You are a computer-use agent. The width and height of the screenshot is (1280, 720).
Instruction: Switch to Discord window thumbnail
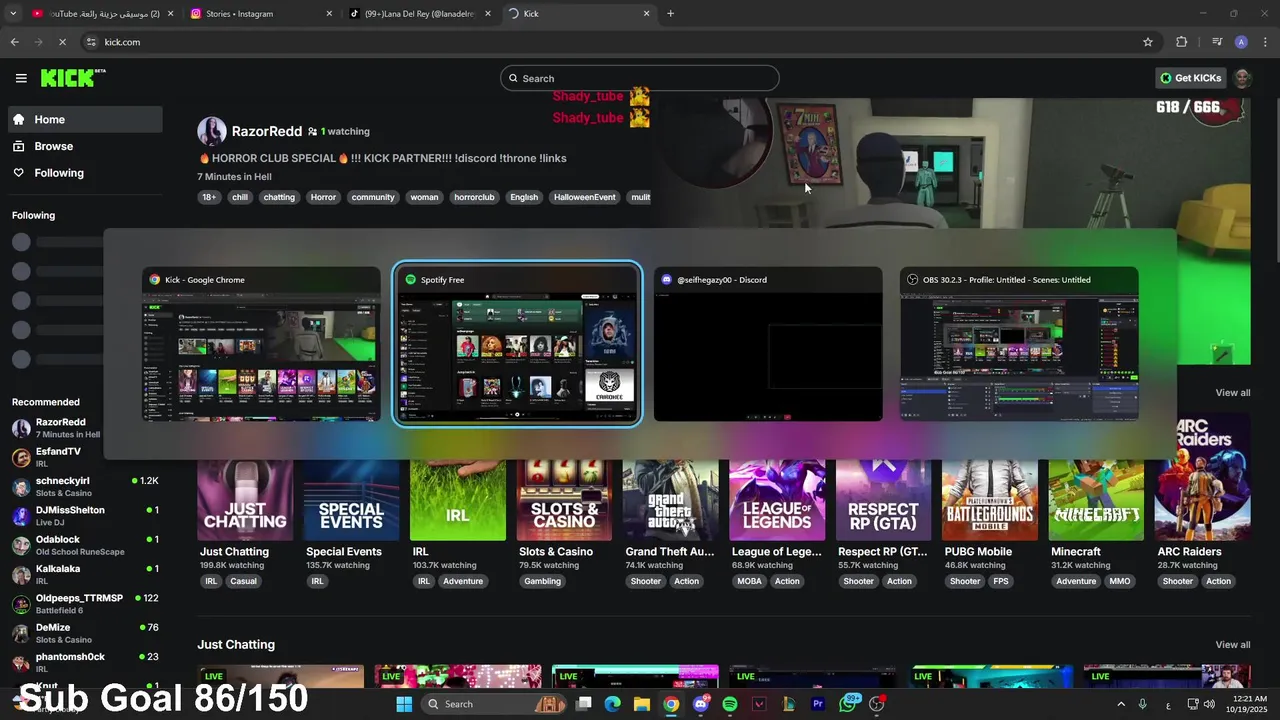click(x=768, y=345)
